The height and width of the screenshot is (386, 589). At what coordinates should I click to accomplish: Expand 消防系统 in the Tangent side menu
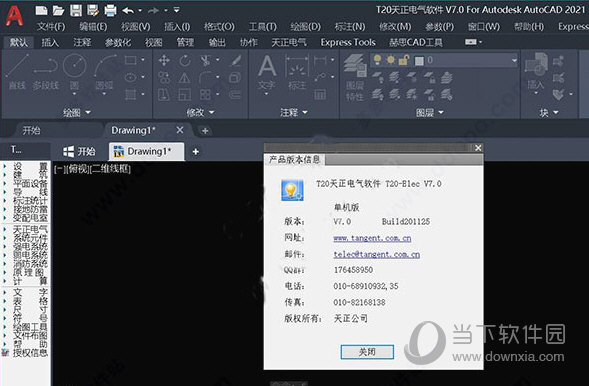pos(30,264)
